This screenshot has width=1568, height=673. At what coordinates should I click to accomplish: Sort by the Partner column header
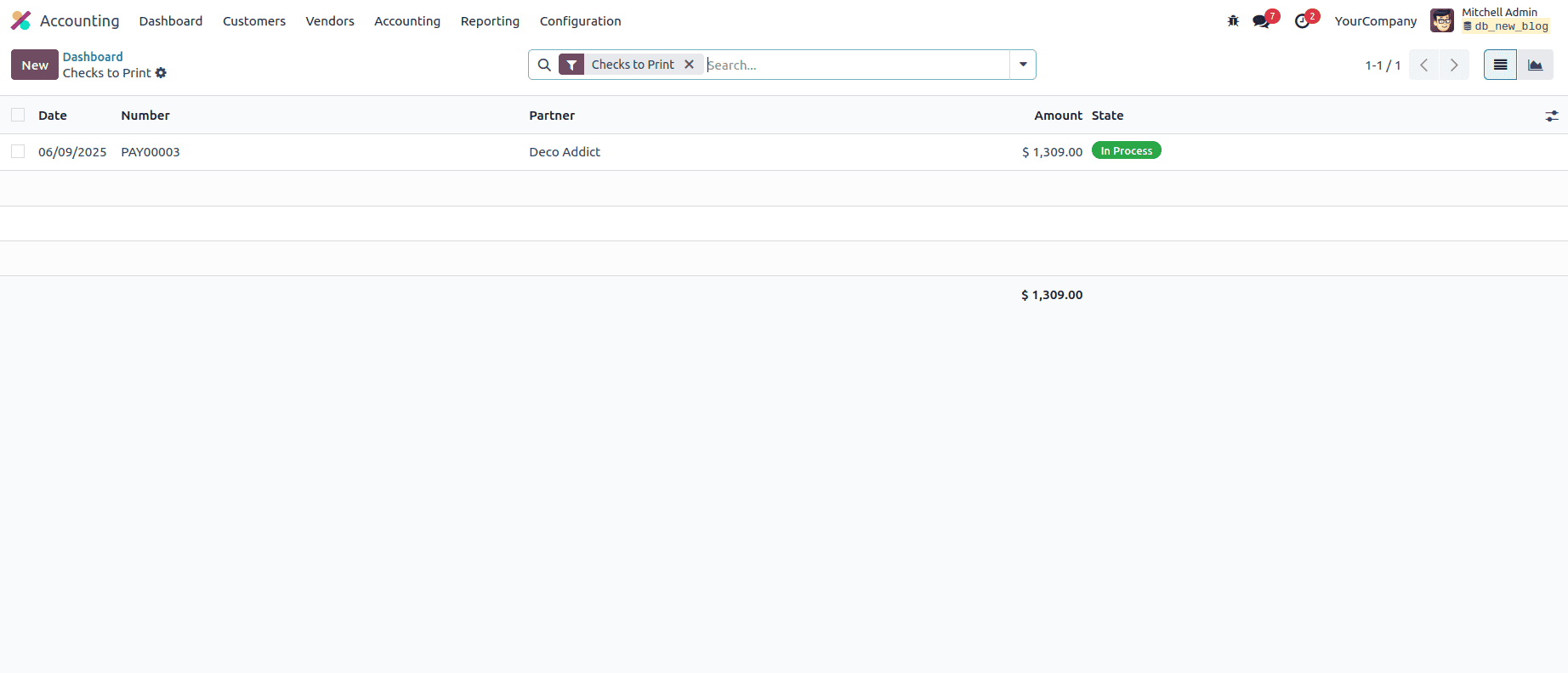pos(552,116)
